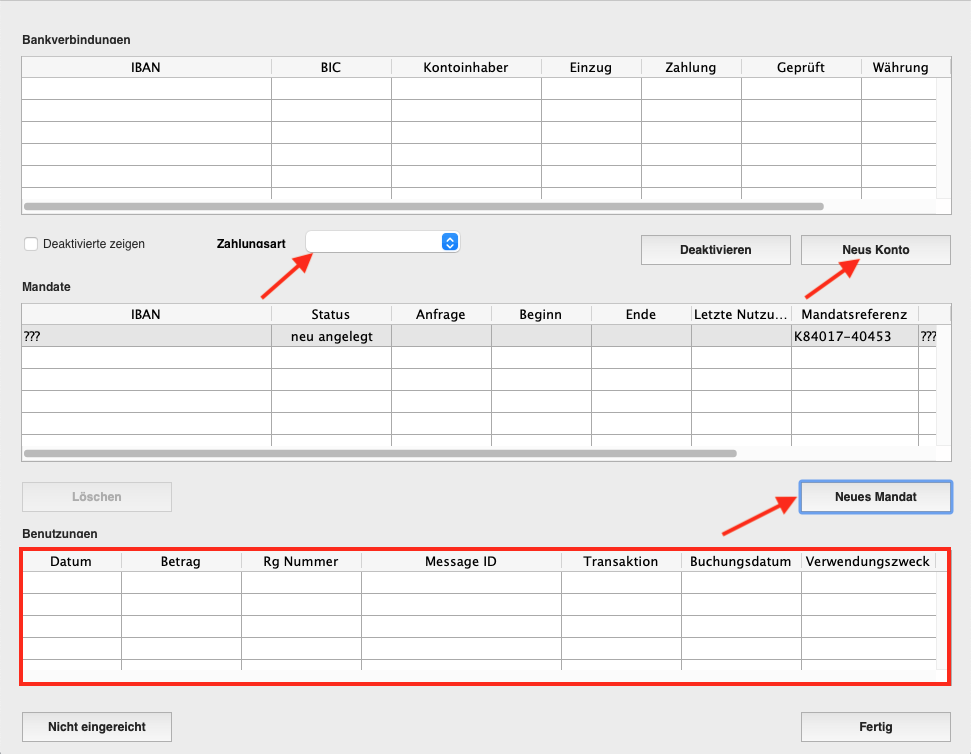Image resolution: width=971 pixels, height=754 pixels.
Task: Select the mandate row K84017-40453
Action: tap(854, 336)
